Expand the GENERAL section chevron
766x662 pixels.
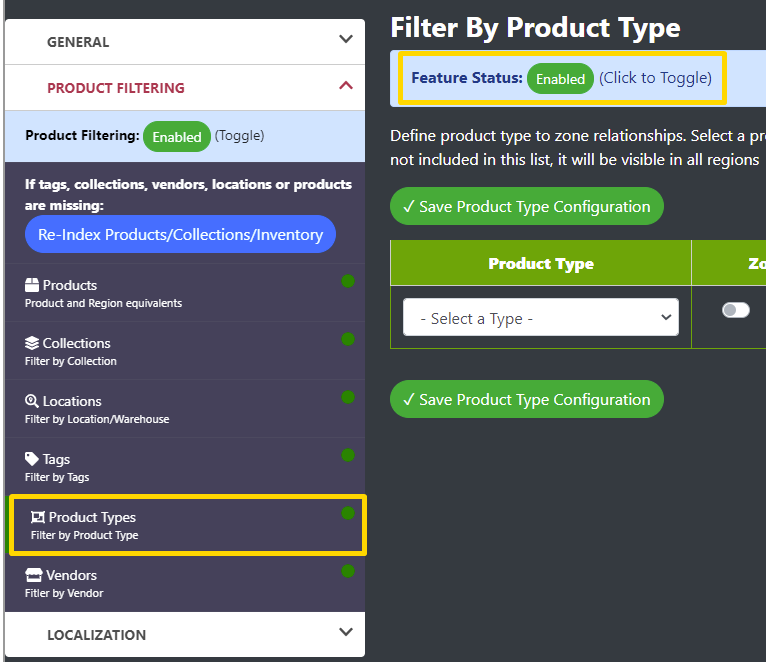[x=346, y=39]
